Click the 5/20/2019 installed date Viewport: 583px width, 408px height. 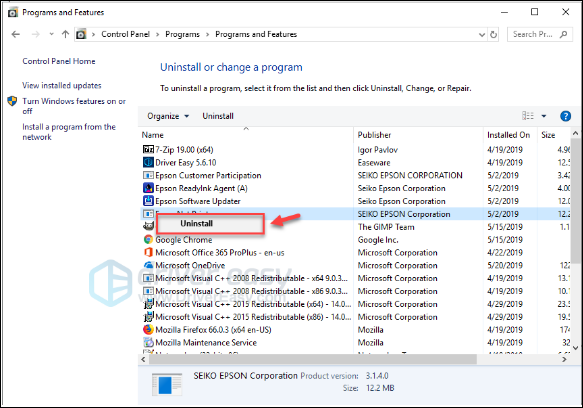(505, 266)
